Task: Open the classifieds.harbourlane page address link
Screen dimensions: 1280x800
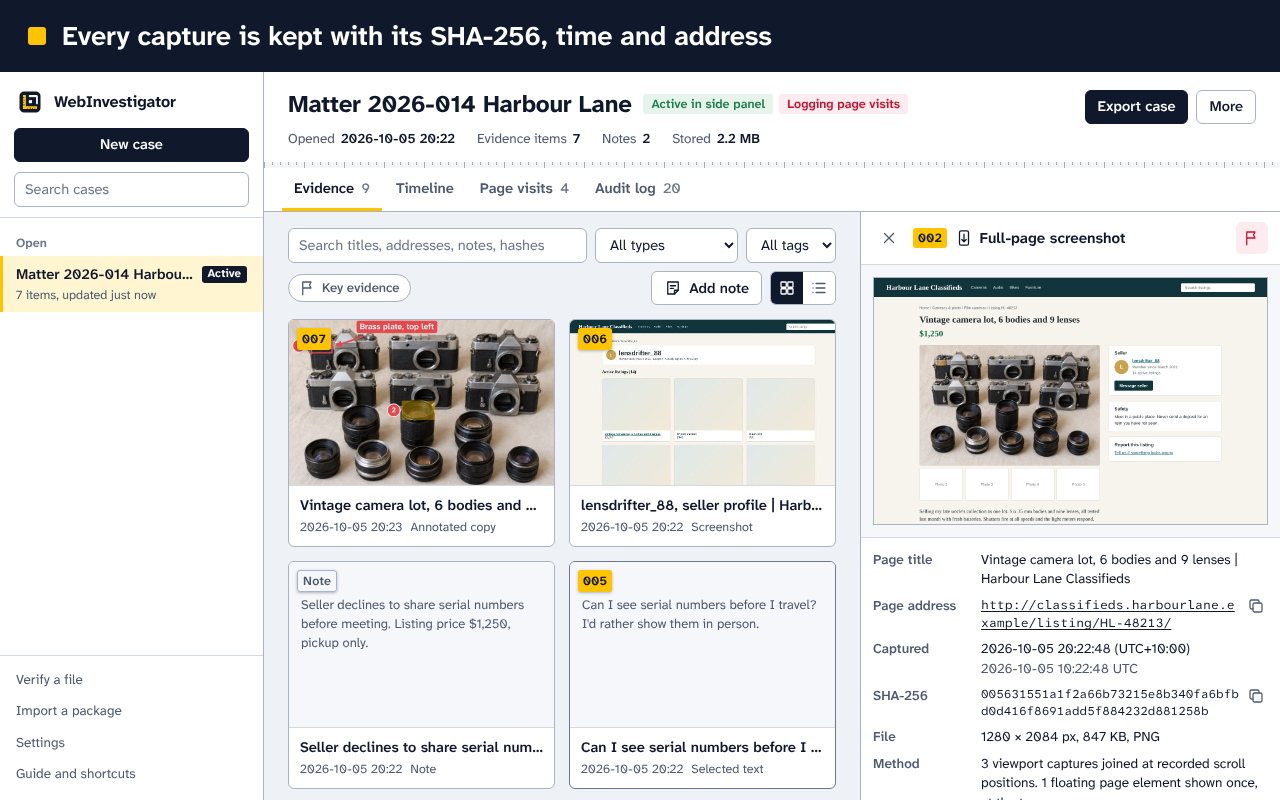Action: tap(1108, 614)
